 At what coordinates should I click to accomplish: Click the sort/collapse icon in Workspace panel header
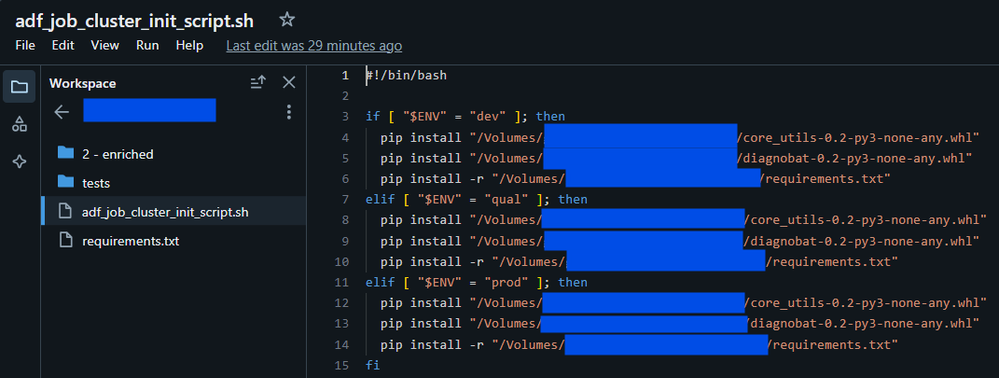[258, 82]
